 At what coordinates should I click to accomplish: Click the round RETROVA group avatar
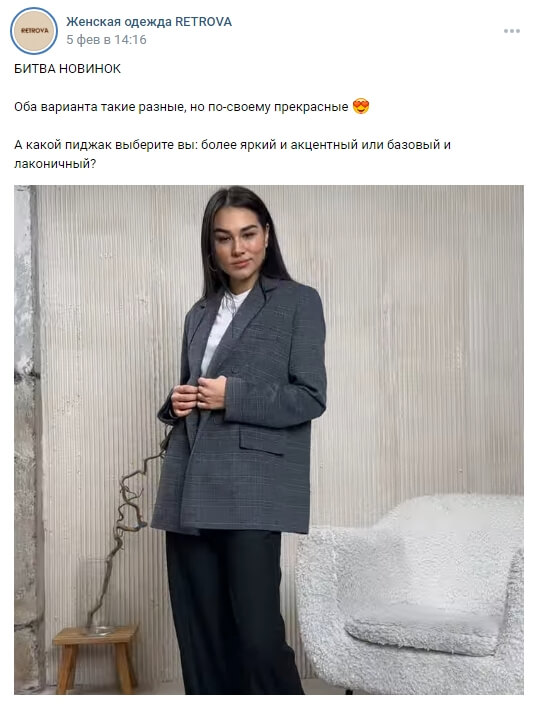coord(34,31)
